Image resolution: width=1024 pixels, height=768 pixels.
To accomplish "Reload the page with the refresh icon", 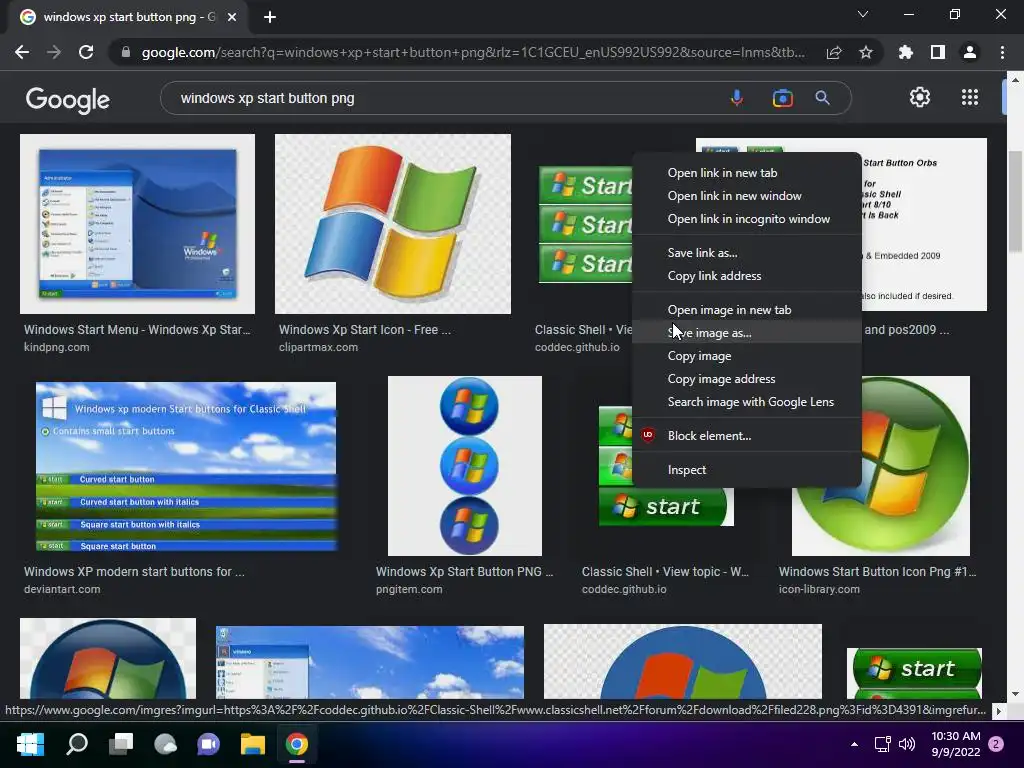I will (x=86, y=52).
